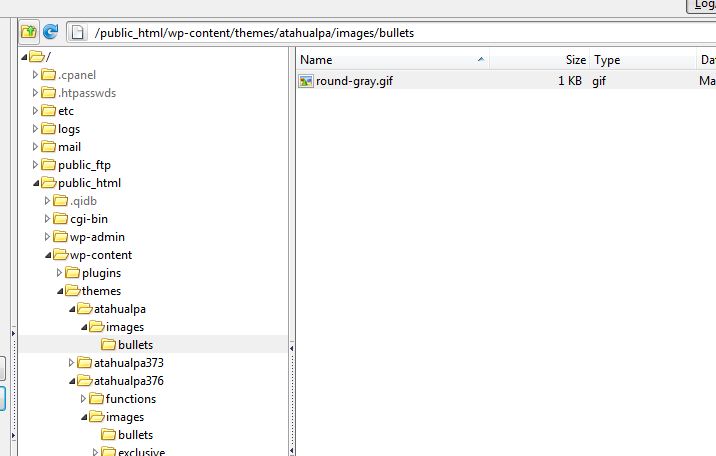Image resolution: width=716 pixels, height=456 pixels.
Task: Open the mail folder in tree
Action: (x=69, y=147)
